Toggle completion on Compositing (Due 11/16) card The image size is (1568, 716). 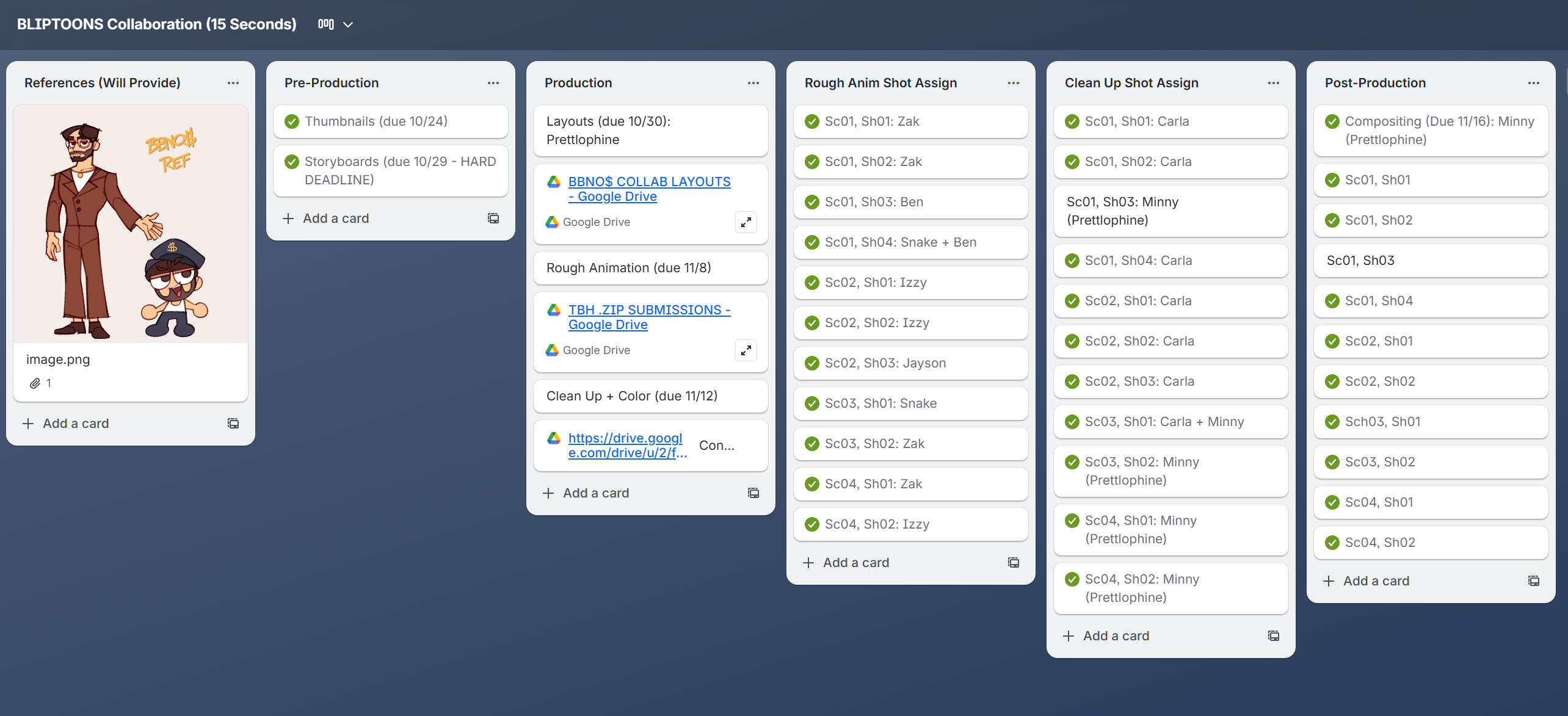(1332, 121)
